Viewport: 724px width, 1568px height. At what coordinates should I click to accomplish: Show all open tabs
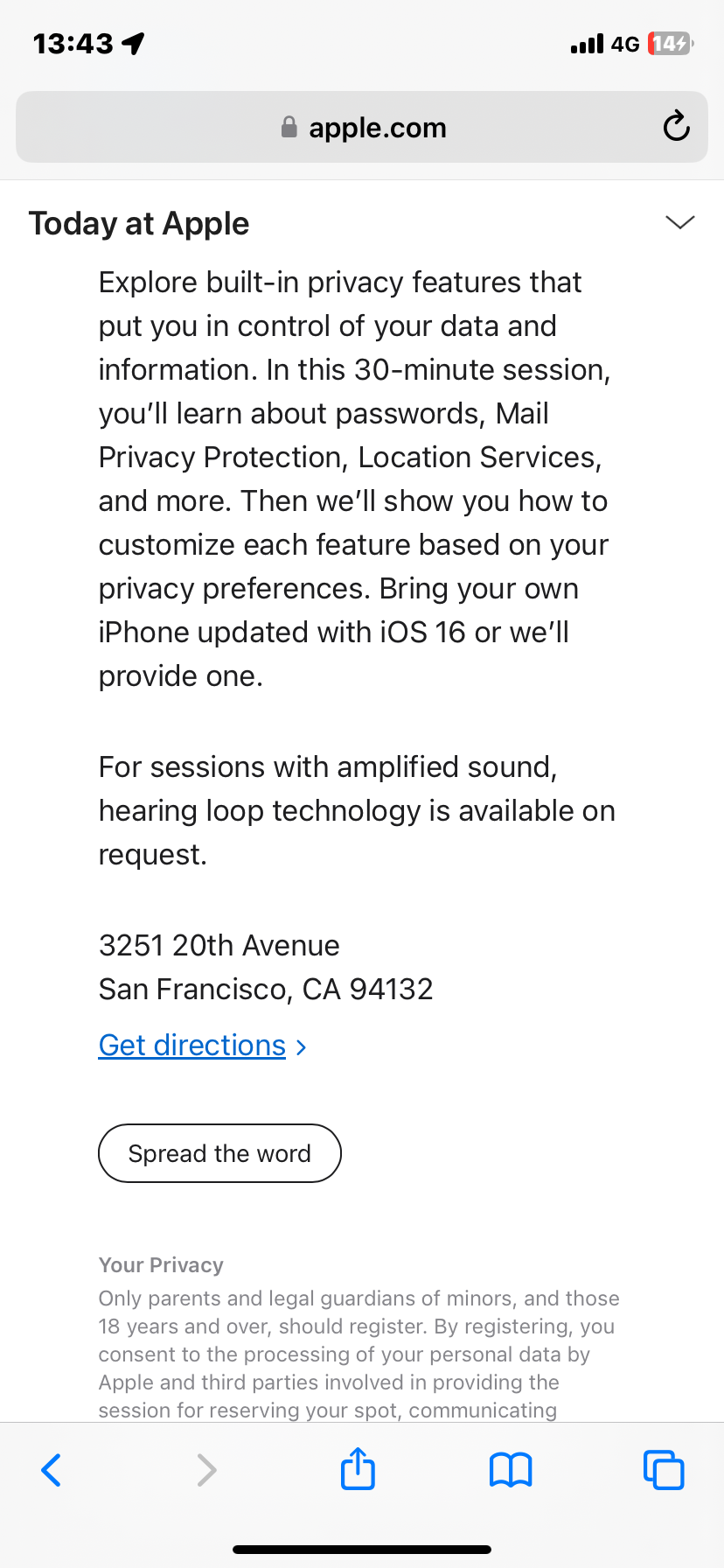[x=664, y=1470]
